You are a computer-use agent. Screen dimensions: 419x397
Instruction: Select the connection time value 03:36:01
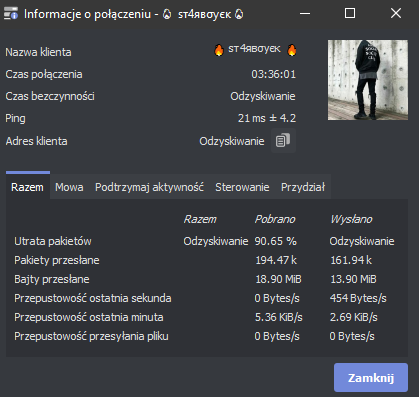[274, 74]
